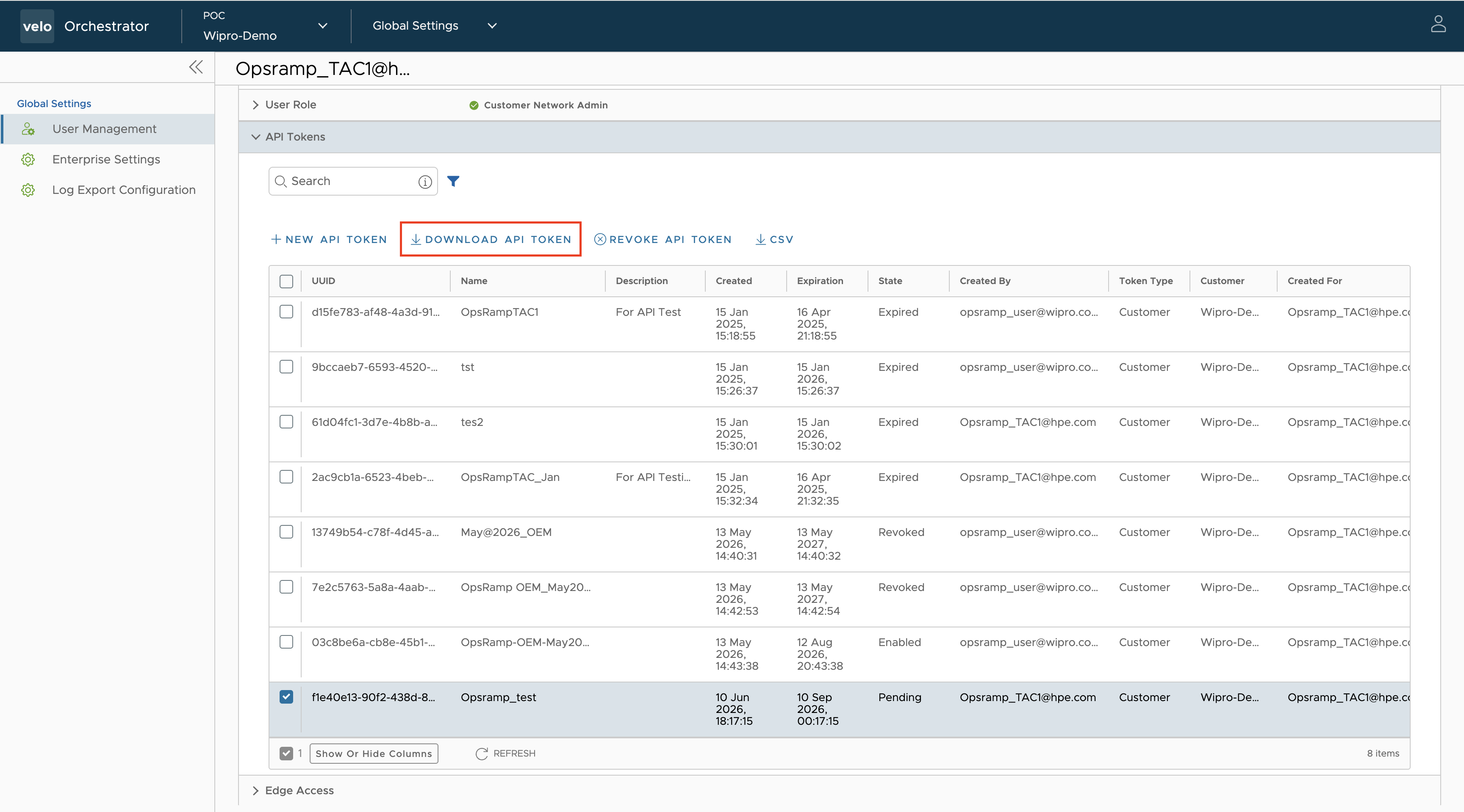Click UUID 61d04fc1-3d7e-4b8b-a... cell

[374, 423]
